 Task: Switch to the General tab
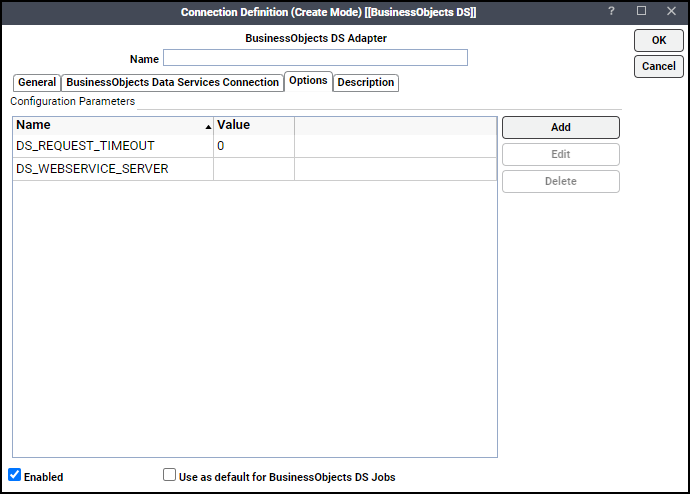37,82
